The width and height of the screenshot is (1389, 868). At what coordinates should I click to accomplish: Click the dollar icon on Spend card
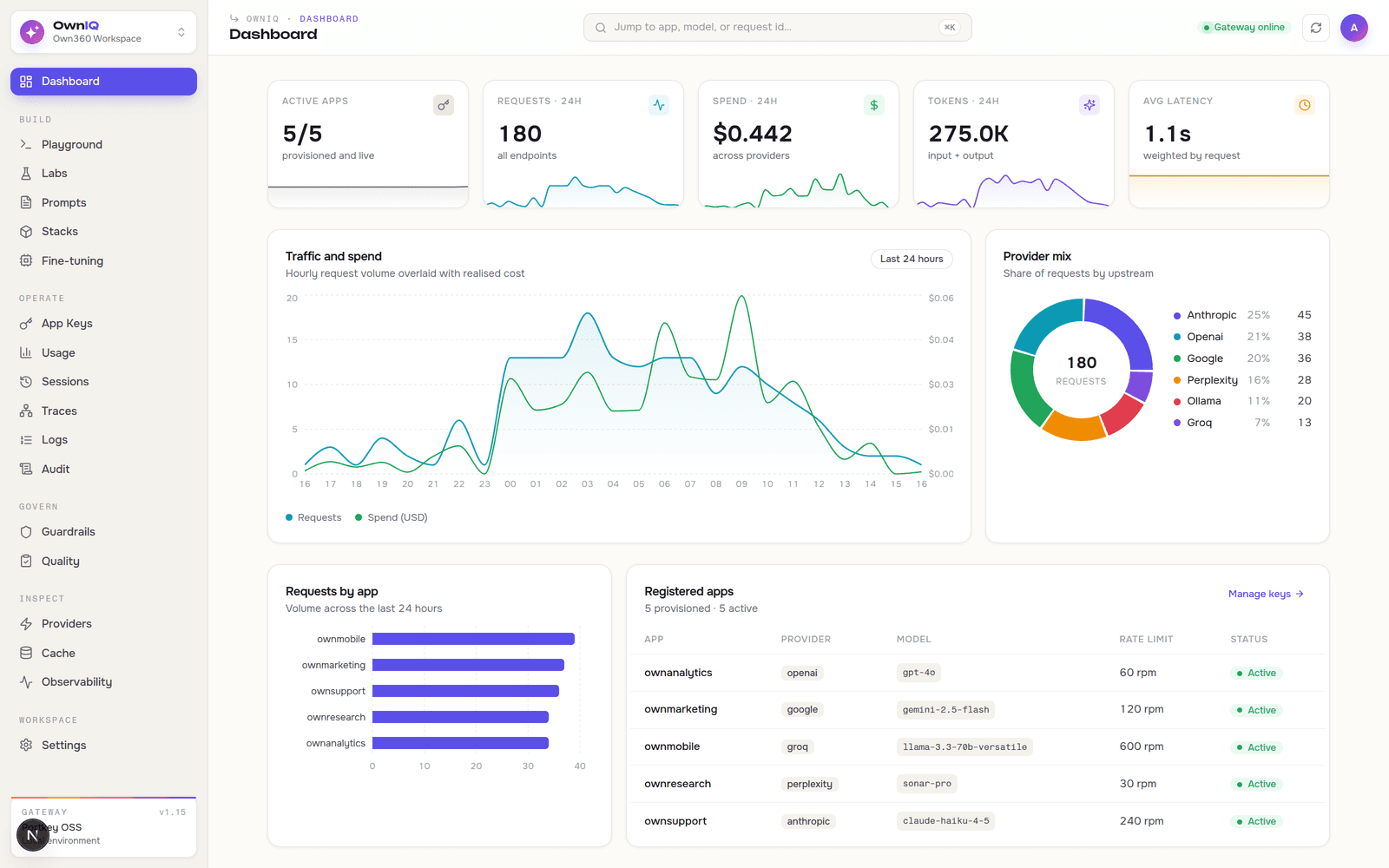click(x=874, y=105)
